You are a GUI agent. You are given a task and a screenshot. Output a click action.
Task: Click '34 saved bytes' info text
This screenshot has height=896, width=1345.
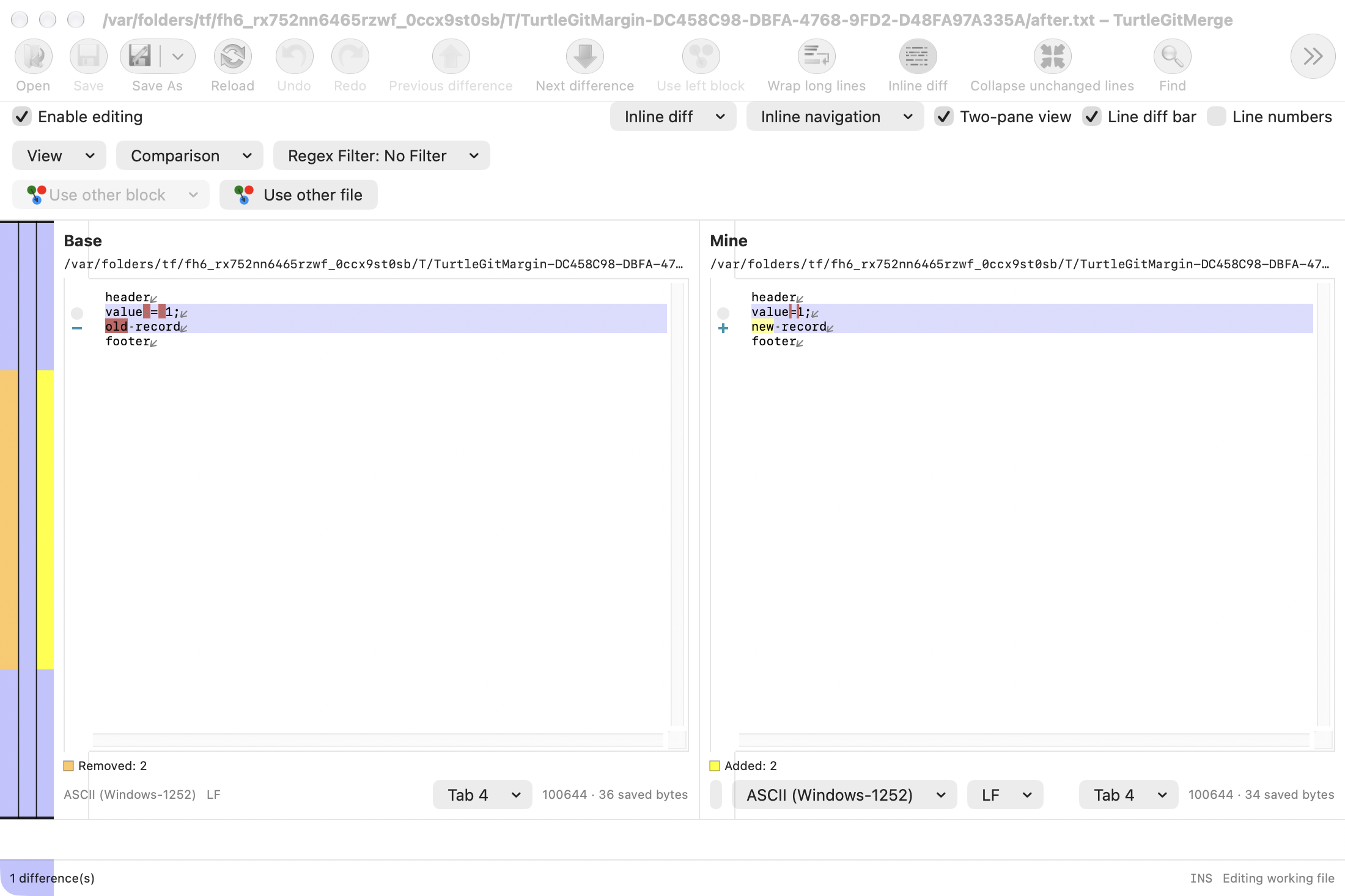pos(1289,795)
